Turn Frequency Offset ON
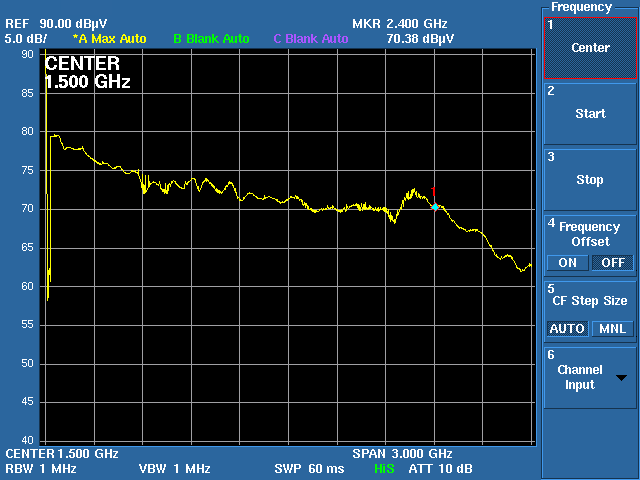 (567, 263)
